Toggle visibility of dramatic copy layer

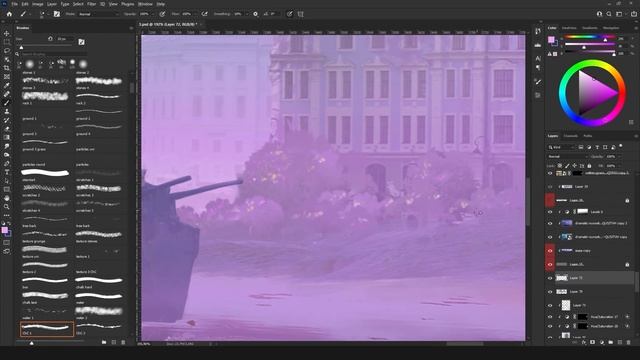(550, 237)
